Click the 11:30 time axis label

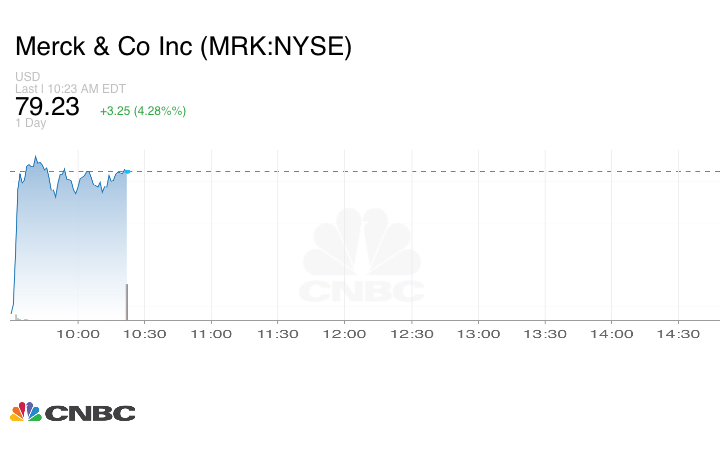pyautogui.click(x=278, y=335)
